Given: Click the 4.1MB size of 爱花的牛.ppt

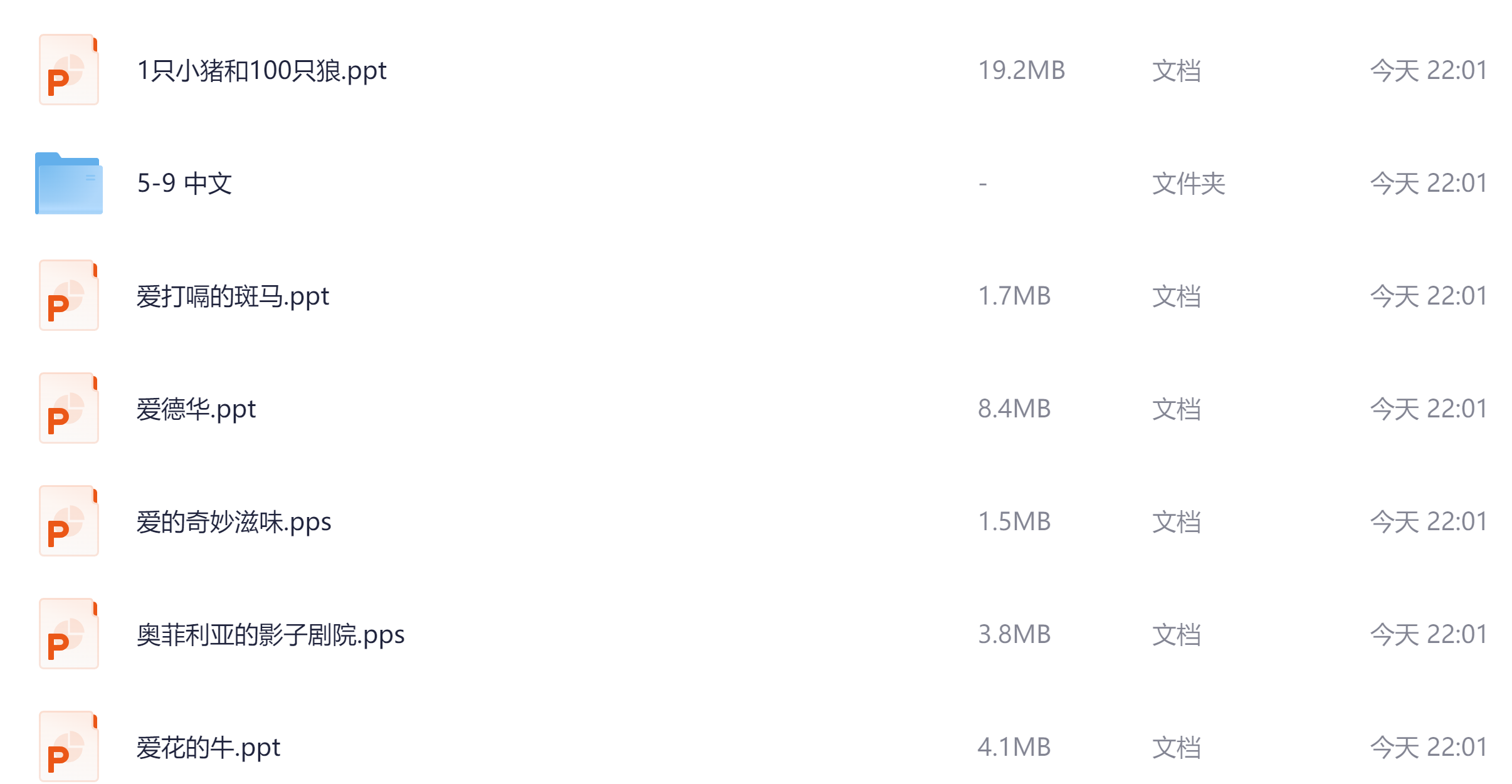Looking at the screenshot, I should point(1014,747).
